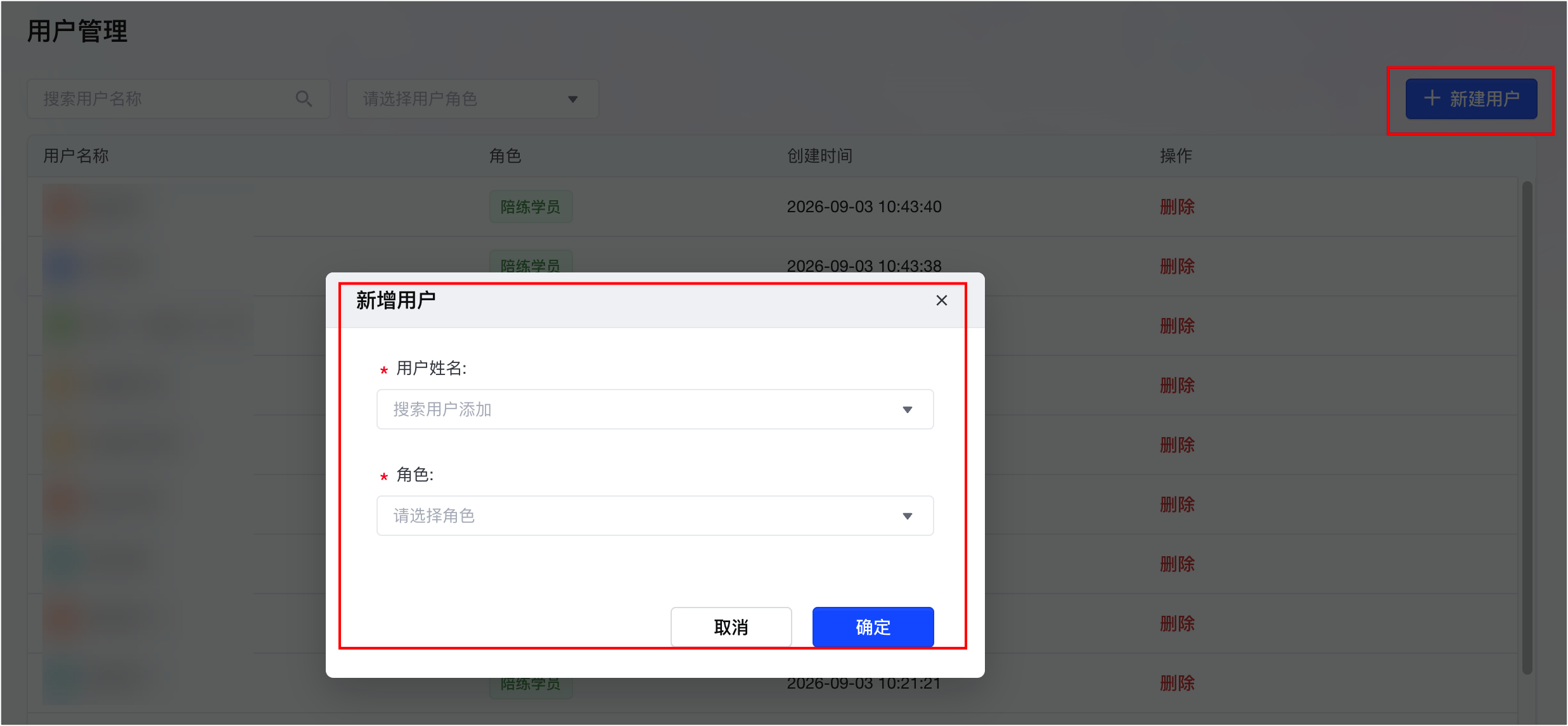Click the 用户名称 column header
The width and height of the screenshot is (1568, 726).
[76, 156]
